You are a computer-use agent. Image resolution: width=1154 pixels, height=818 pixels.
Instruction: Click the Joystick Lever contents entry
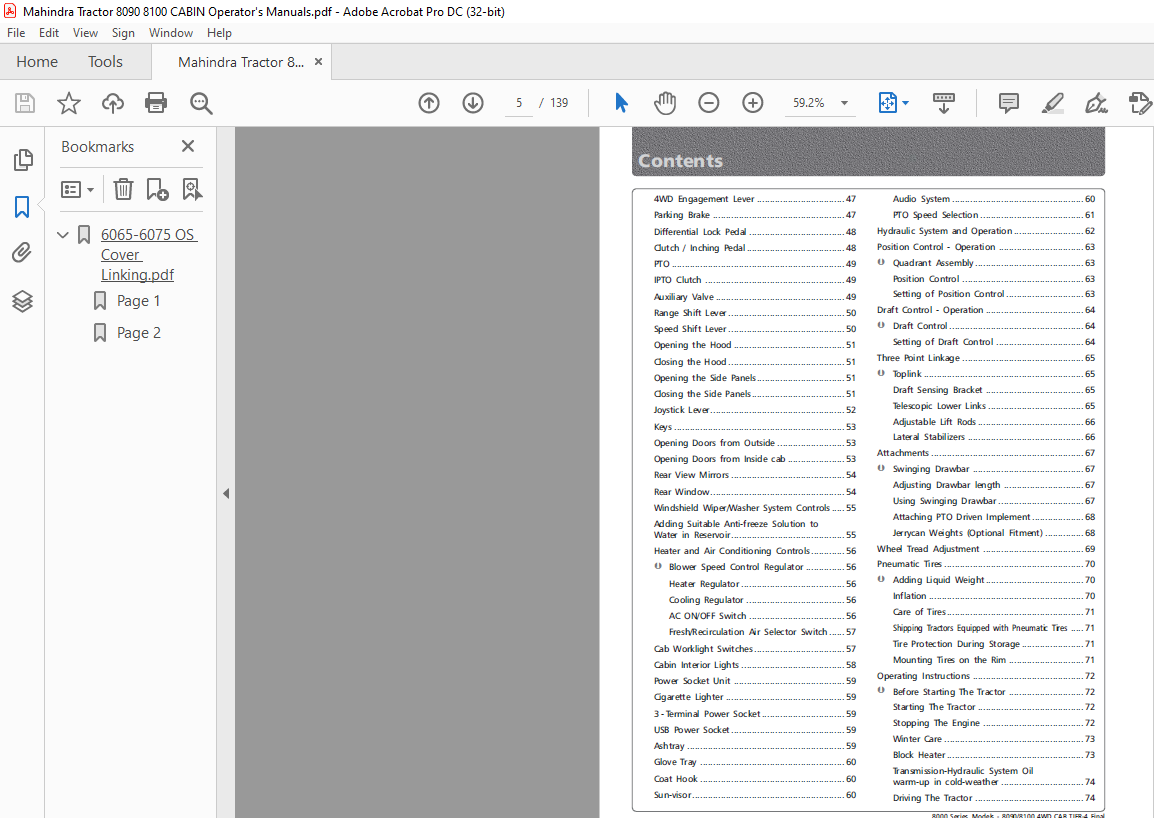(754, 410)
